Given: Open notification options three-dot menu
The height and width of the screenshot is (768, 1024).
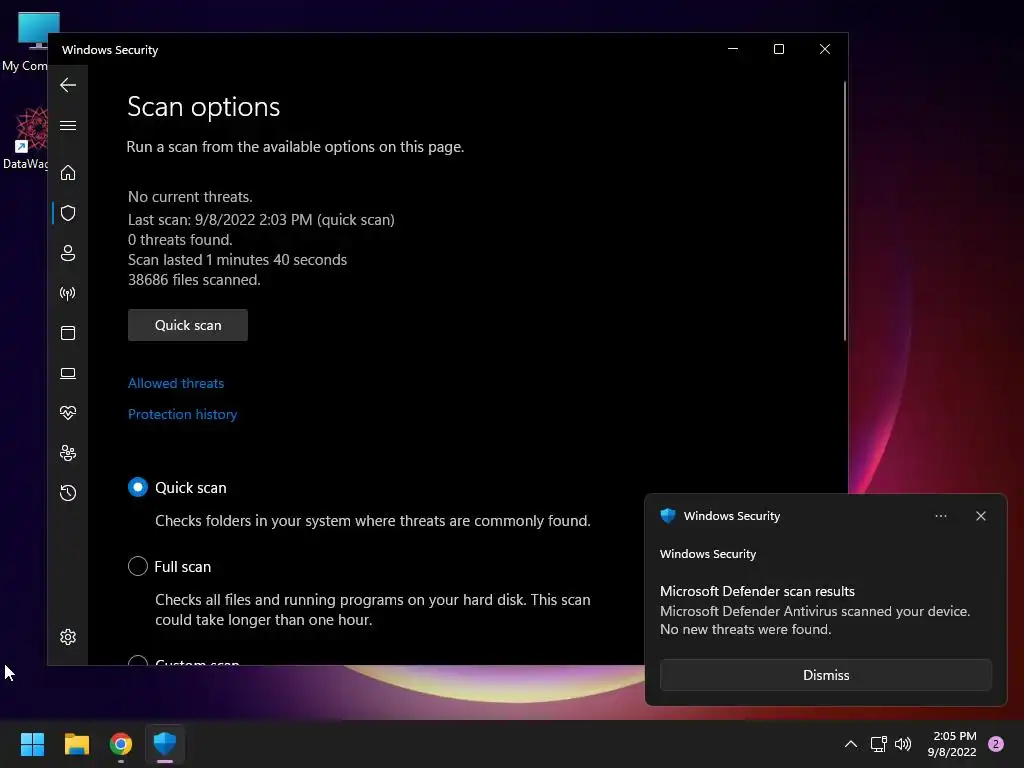Looking at the screenshot, I should [941, 516].
